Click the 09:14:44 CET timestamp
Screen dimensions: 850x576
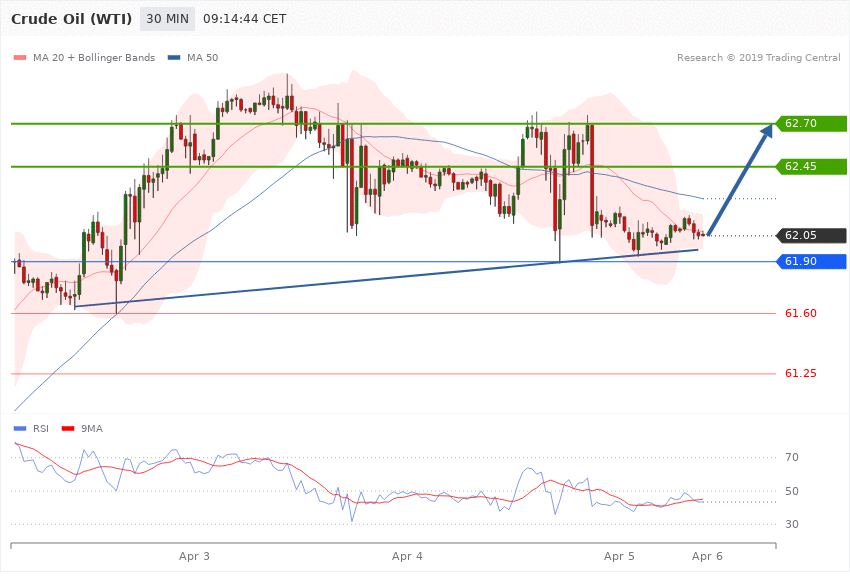coord(244,19)
